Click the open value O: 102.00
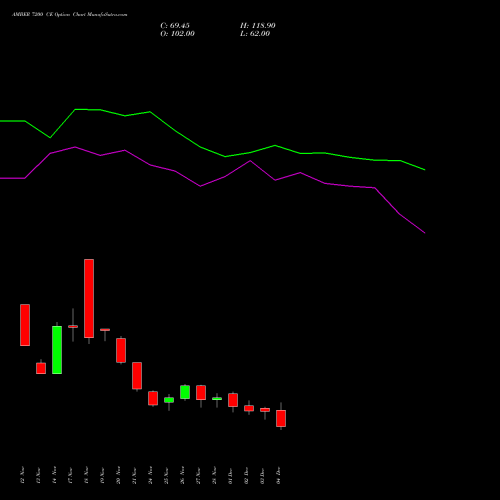The width and height of the screenshot is (500, 500). (x=177, y=34)
